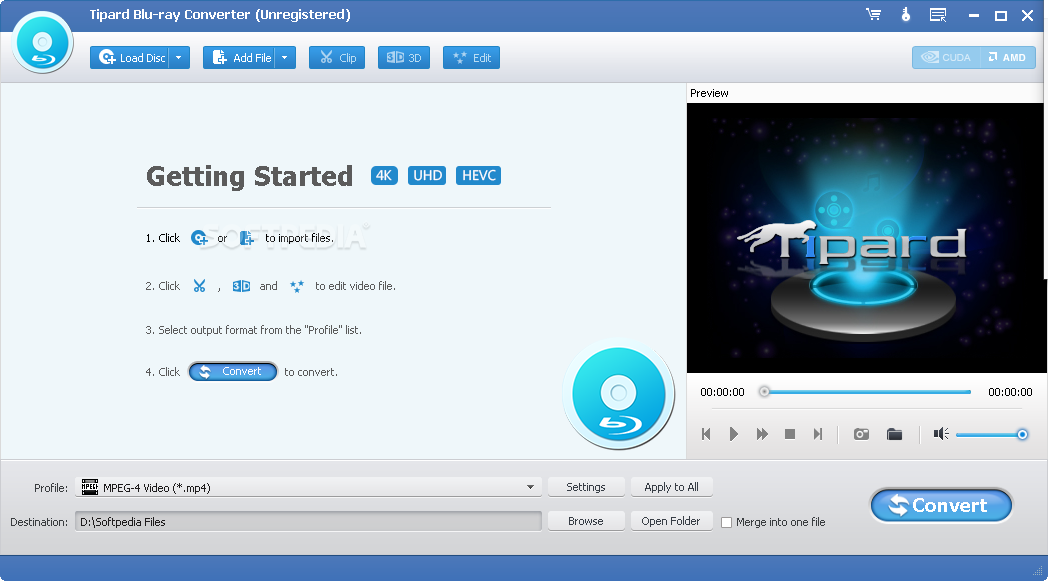
Task: Adjust the volume slider
Action: coord(992,435)
